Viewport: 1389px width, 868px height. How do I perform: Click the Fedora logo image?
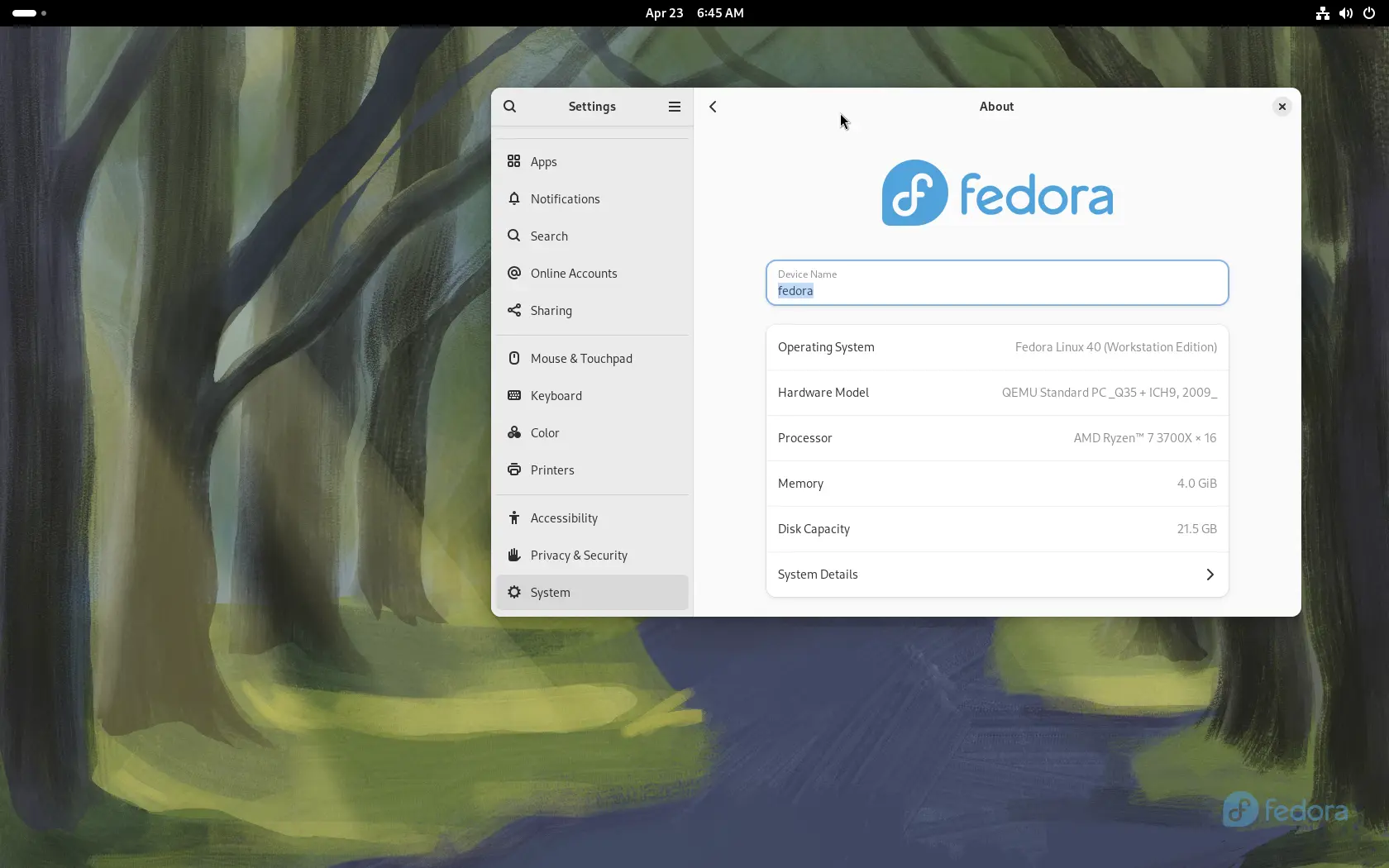click(x=997, y=193)
